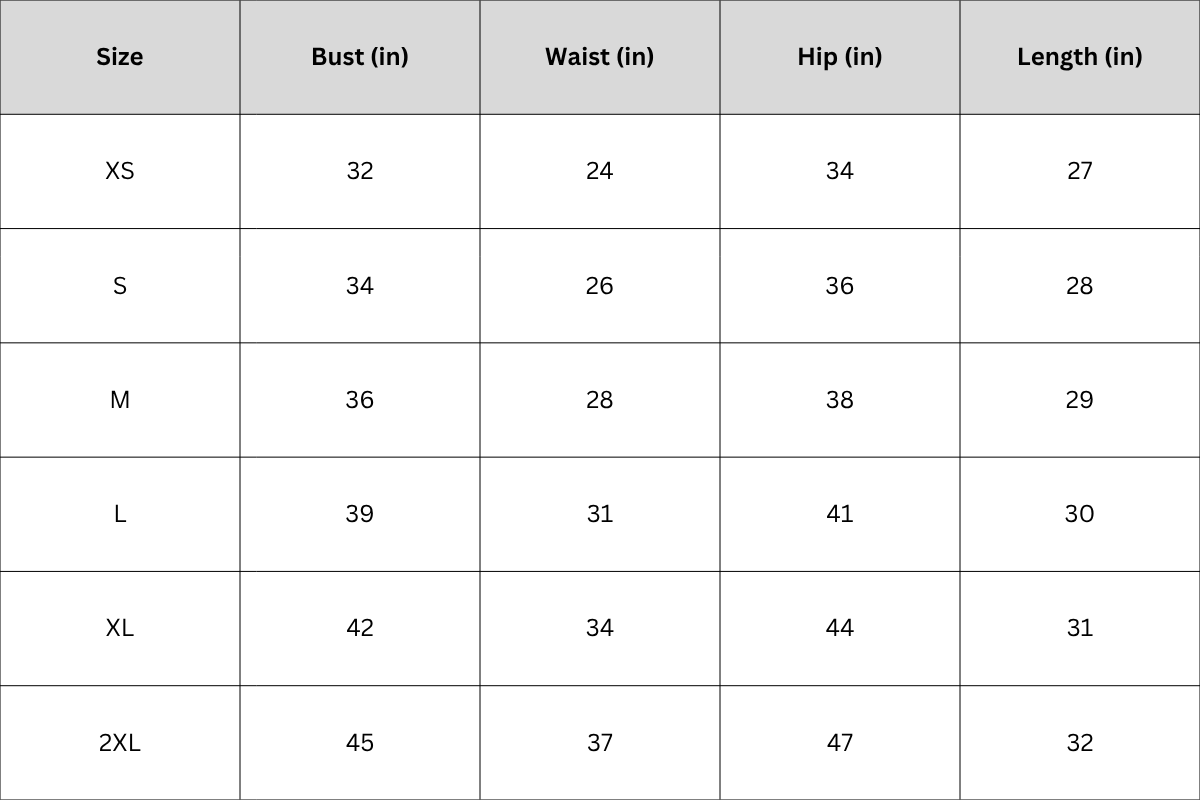Viewport: 1200px width, 800px height.
Task: Select length value 27 in XS row
Action: click(1080, 171)
